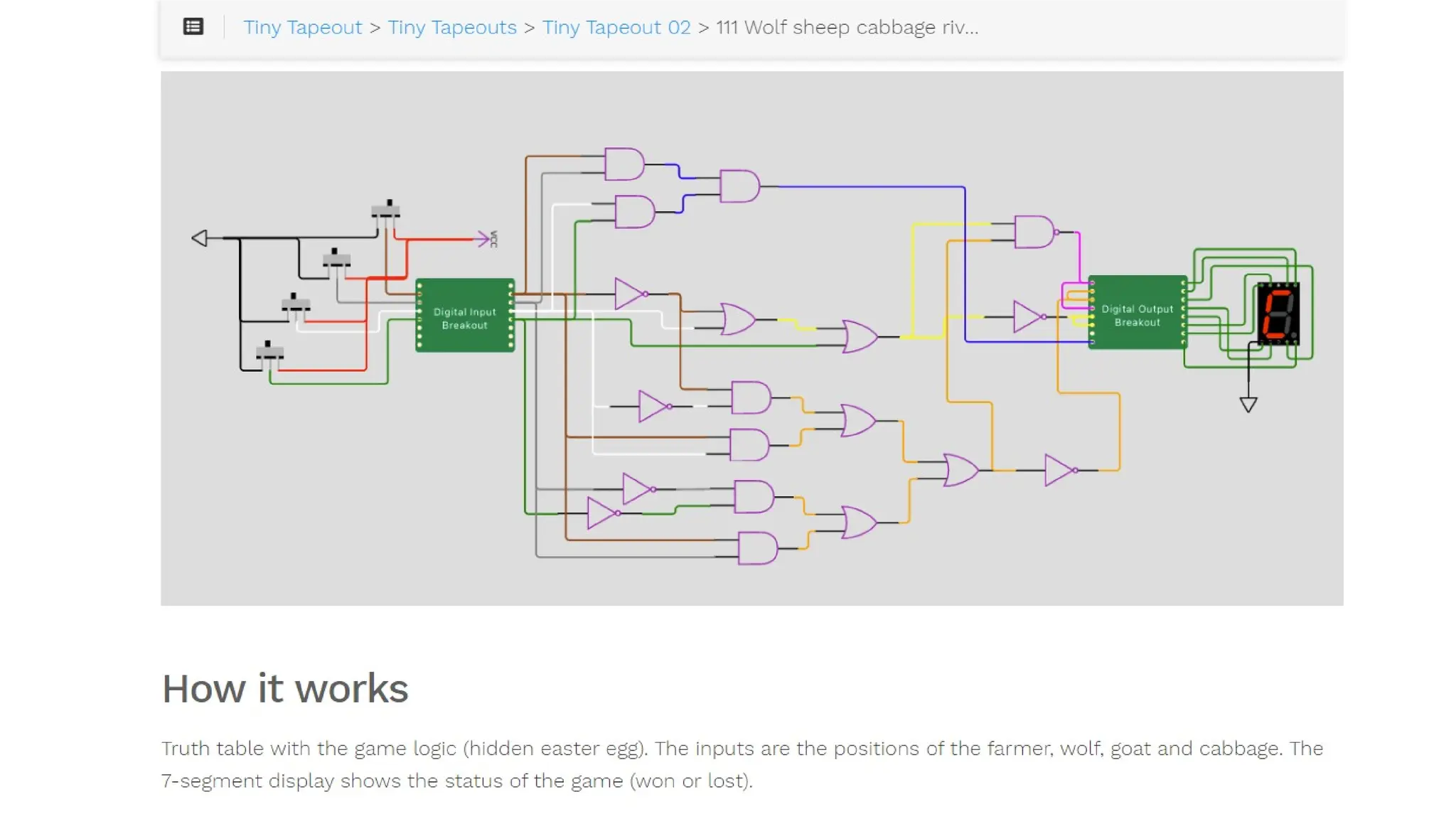Open the Tiny Tapeouts breadcrumb link

point(451,27)
